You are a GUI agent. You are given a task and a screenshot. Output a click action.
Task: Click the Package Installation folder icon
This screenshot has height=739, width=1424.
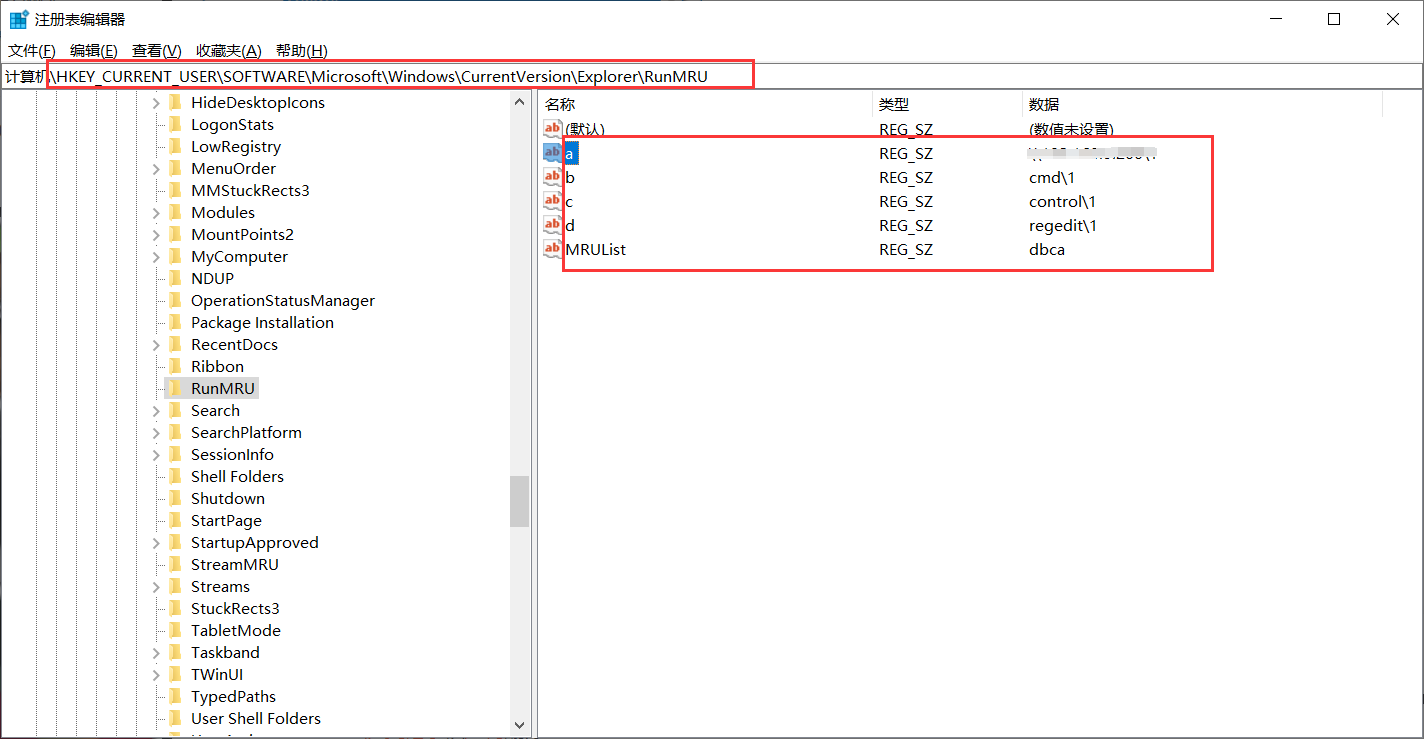click(176, 323)
